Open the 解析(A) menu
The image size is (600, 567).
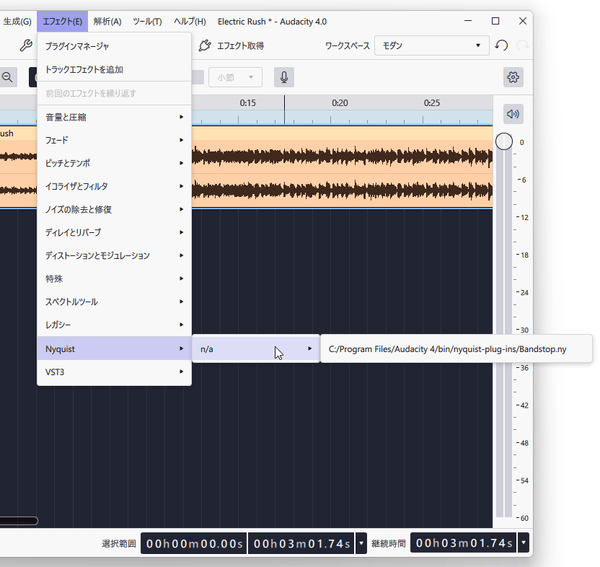[x=108, y=21]
